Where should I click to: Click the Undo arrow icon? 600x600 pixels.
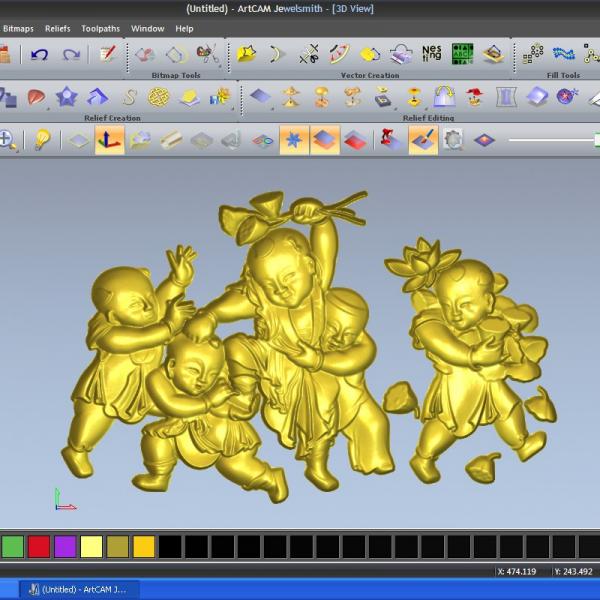pos(39,54)
